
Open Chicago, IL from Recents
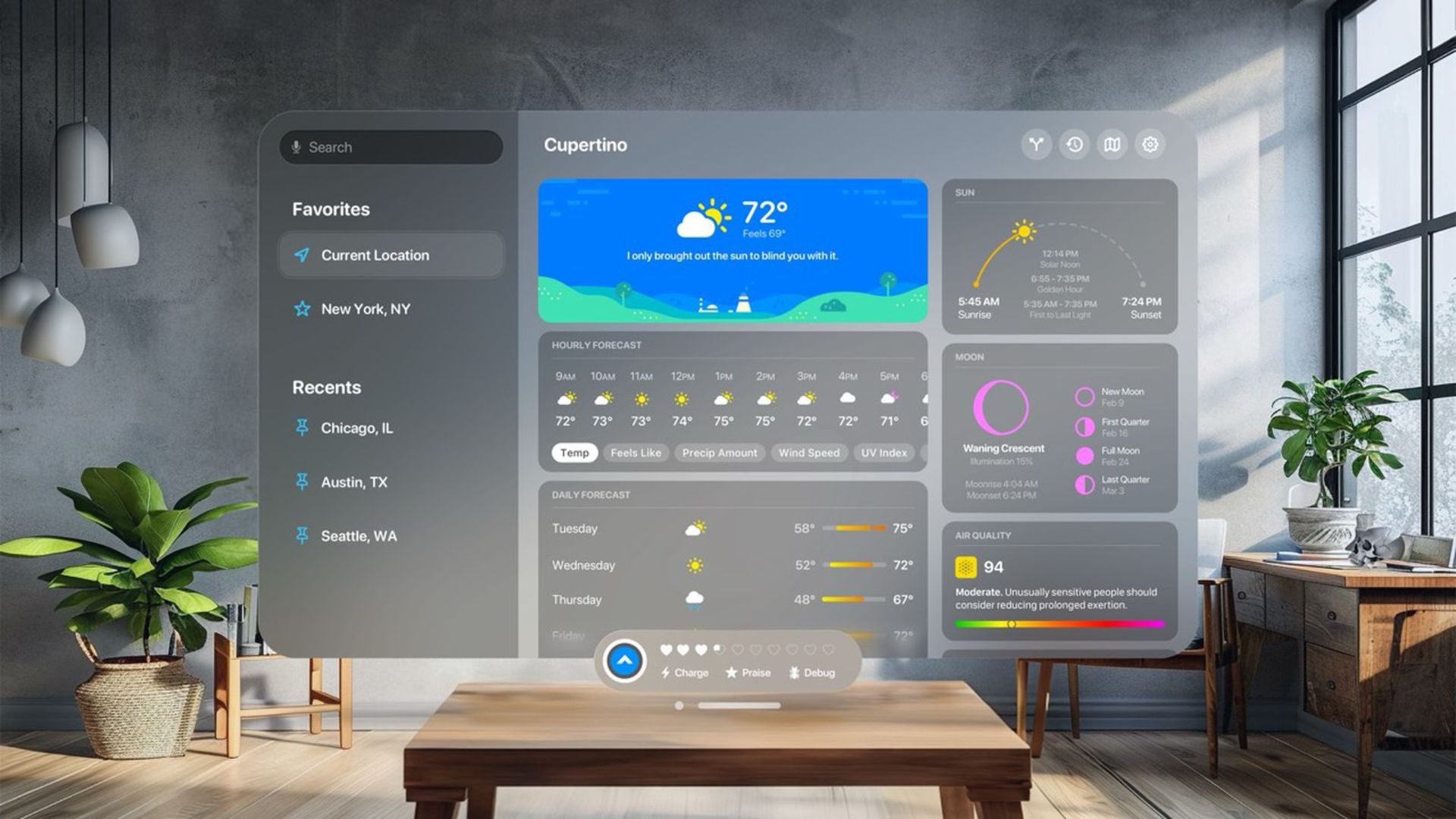pos(356,426)
